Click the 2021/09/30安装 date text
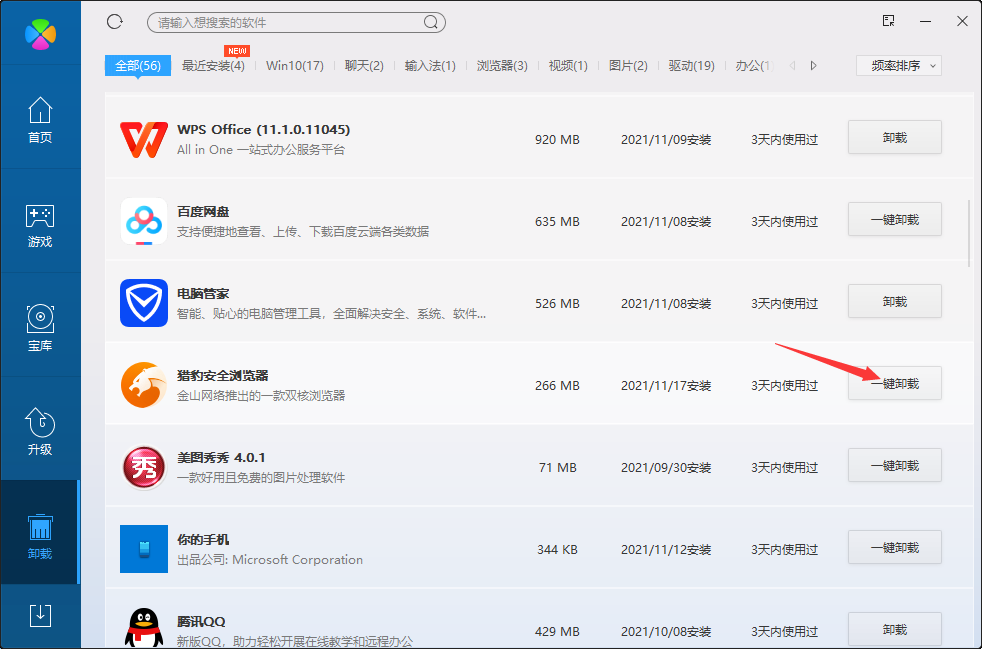Viewport: 982px width, 649px height. point(666,468)
